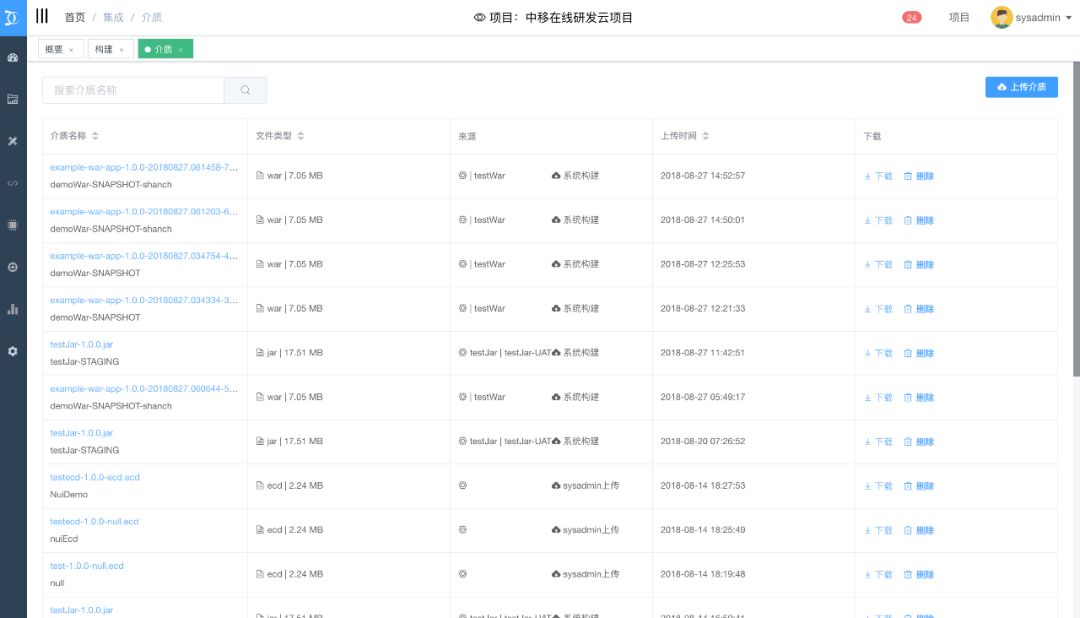Viewport: 1080px width, 618px height.
Task: Open testecd-1.0.0-ecd.ecd artifact link
Action: [94, 477]
